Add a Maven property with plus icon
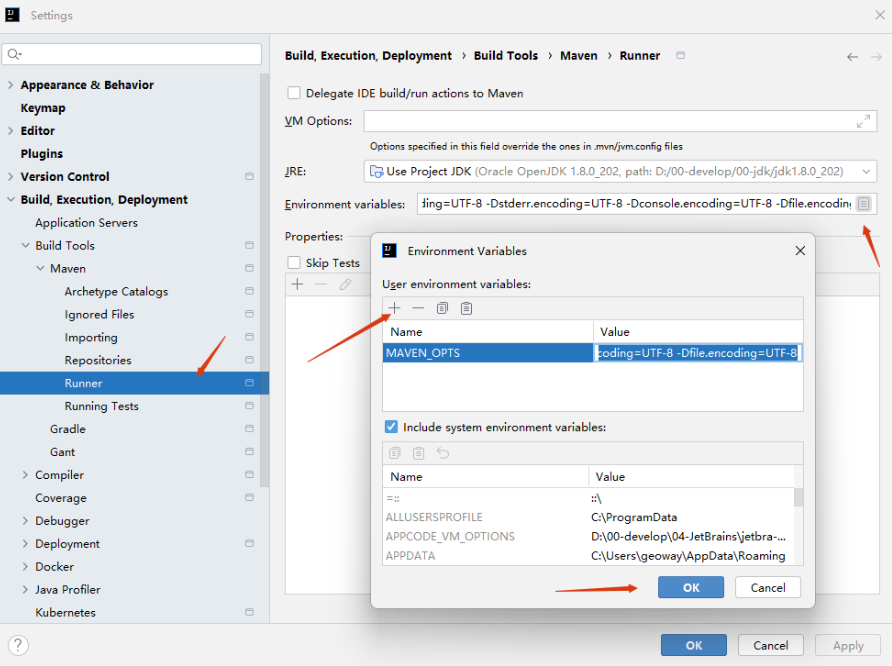The width and height of the screenshot is (892, 666). 297,284
